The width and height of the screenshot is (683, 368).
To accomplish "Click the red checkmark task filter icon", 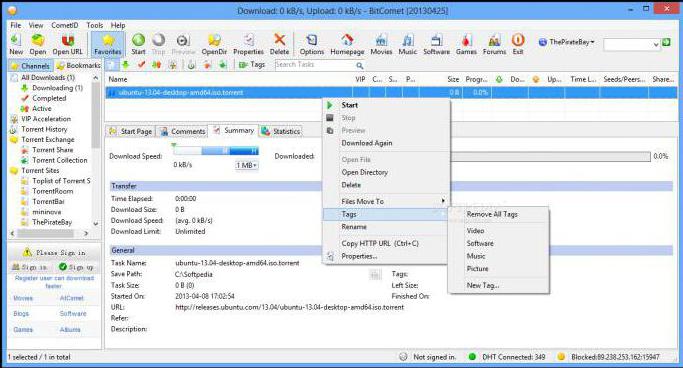I will 141,65.
